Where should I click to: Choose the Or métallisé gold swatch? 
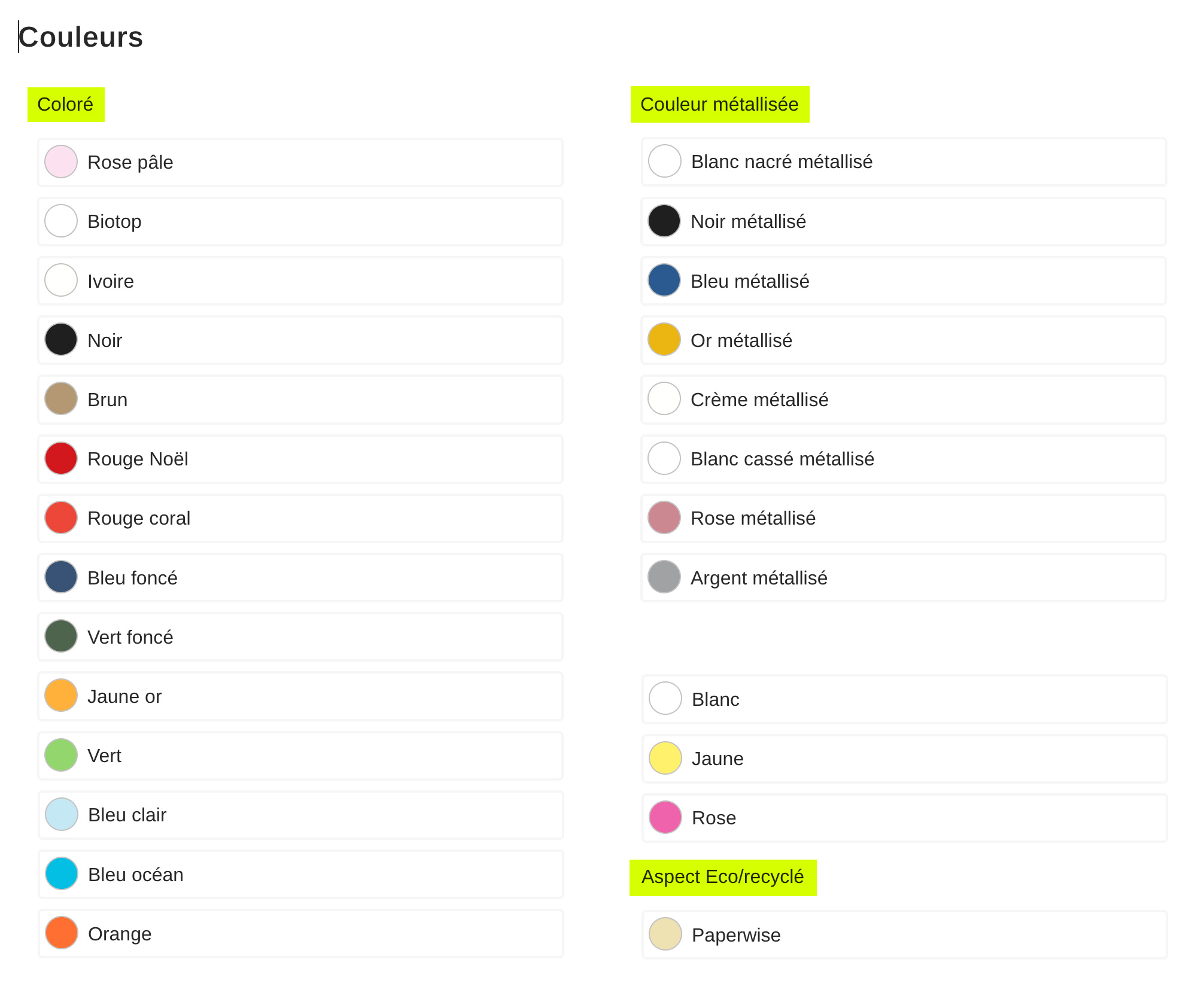tap(664, 340)
